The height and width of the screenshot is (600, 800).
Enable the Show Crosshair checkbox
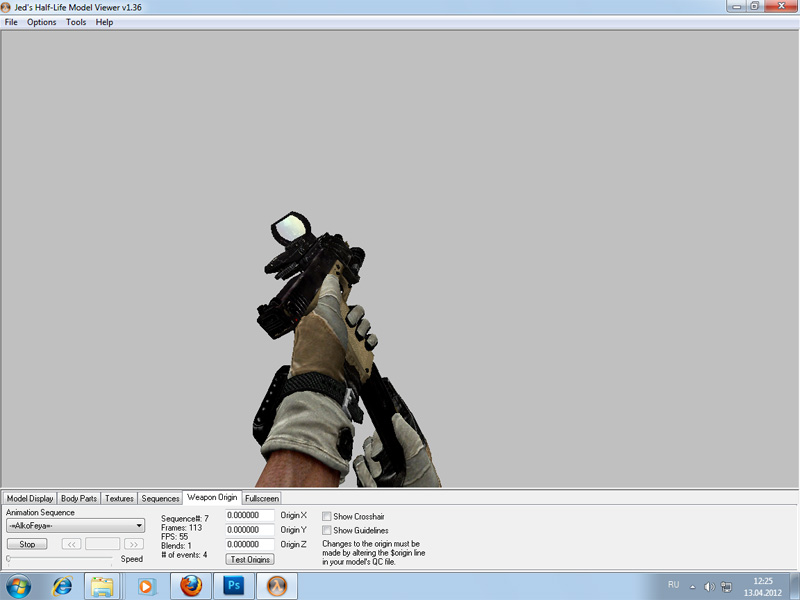[327, 516]
